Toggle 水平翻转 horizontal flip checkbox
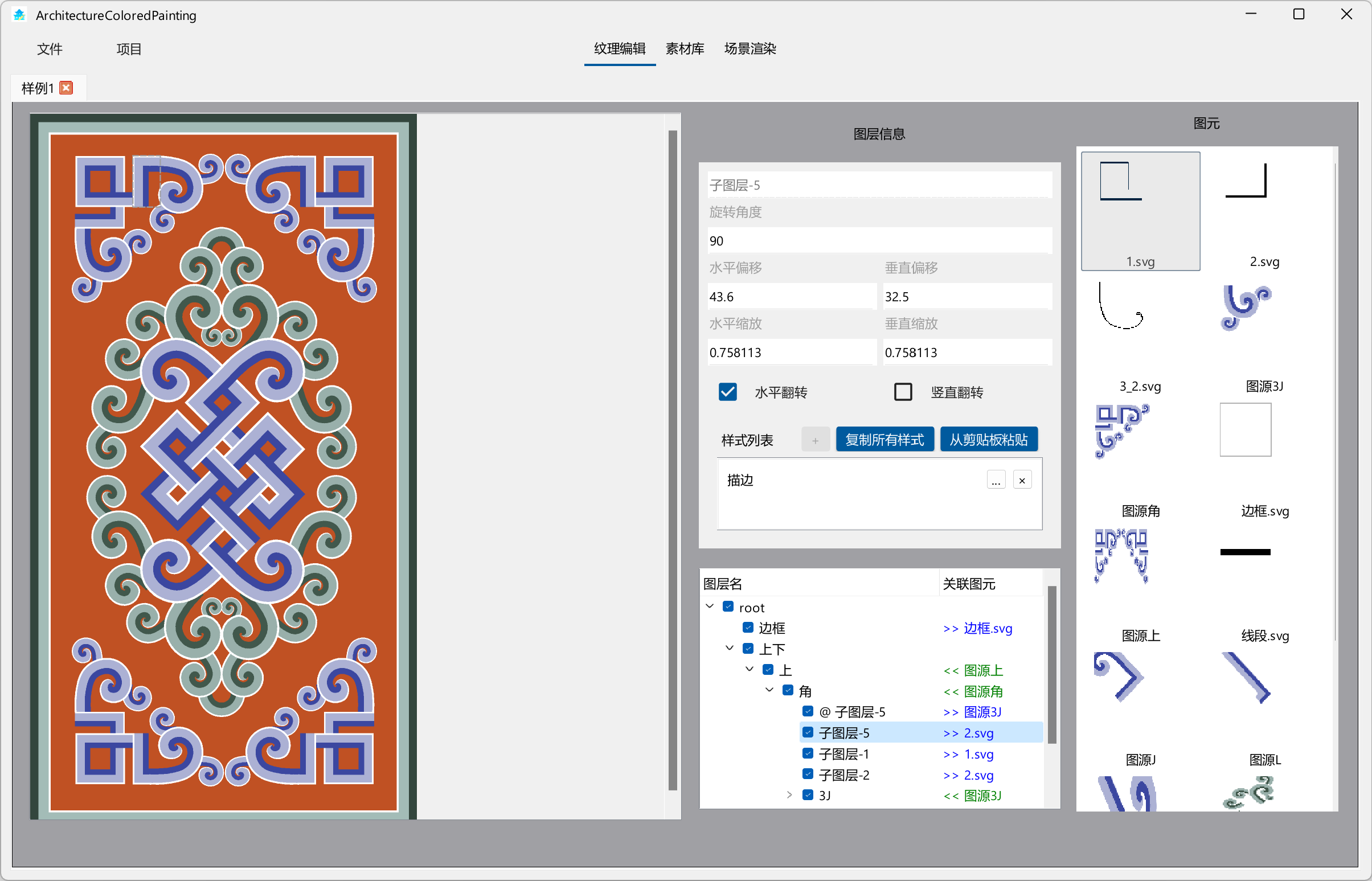 [728, 392]
